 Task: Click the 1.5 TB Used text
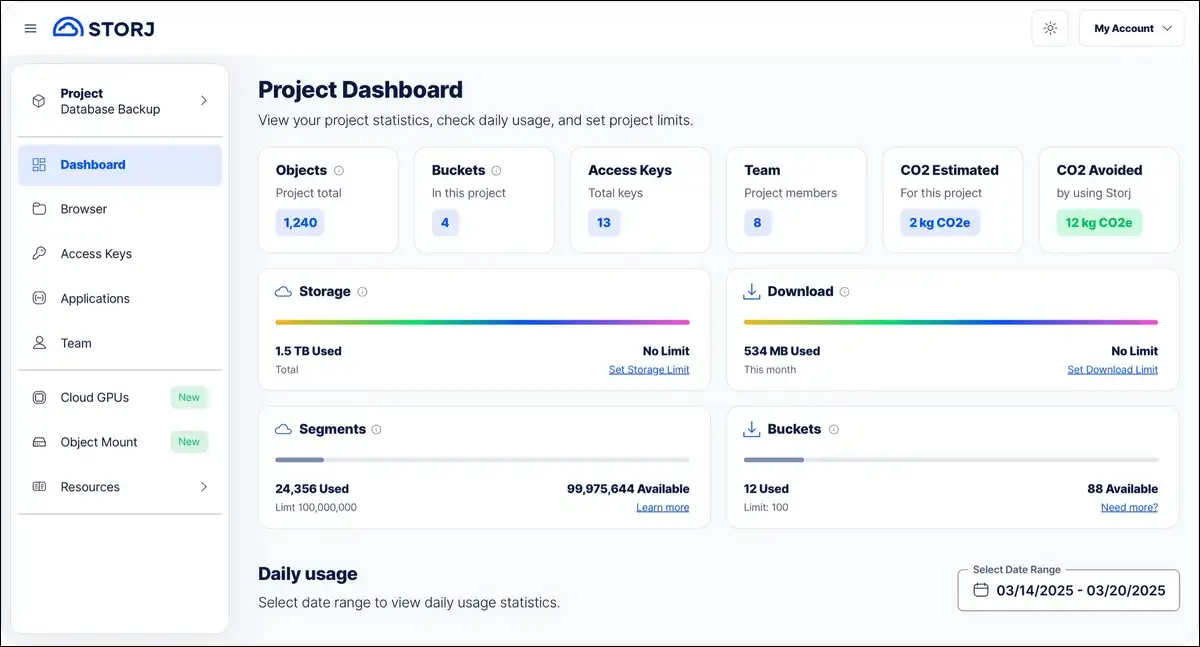pos(308,351)
